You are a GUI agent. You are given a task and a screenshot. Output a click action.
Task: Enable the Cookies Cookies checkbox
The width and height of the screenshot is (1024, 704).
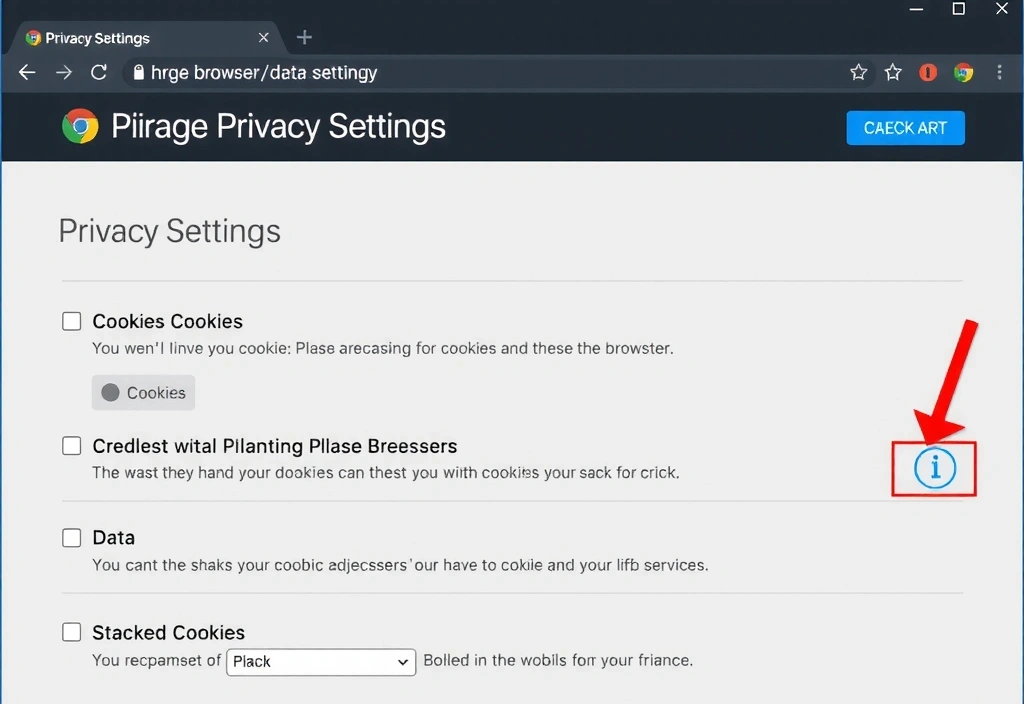[71, 321]
